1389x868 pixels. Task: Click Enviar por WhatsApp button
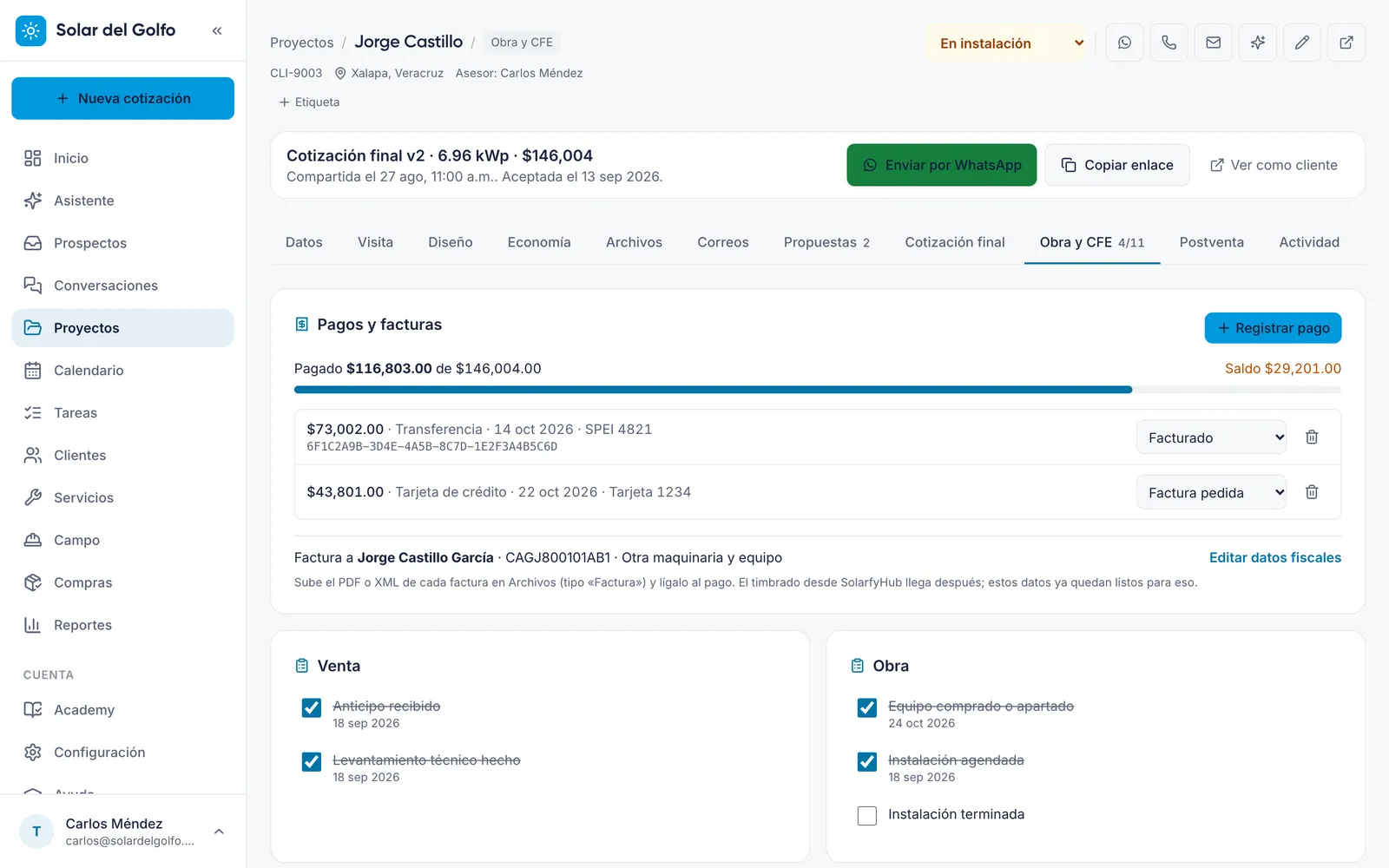tap(942, 165)
